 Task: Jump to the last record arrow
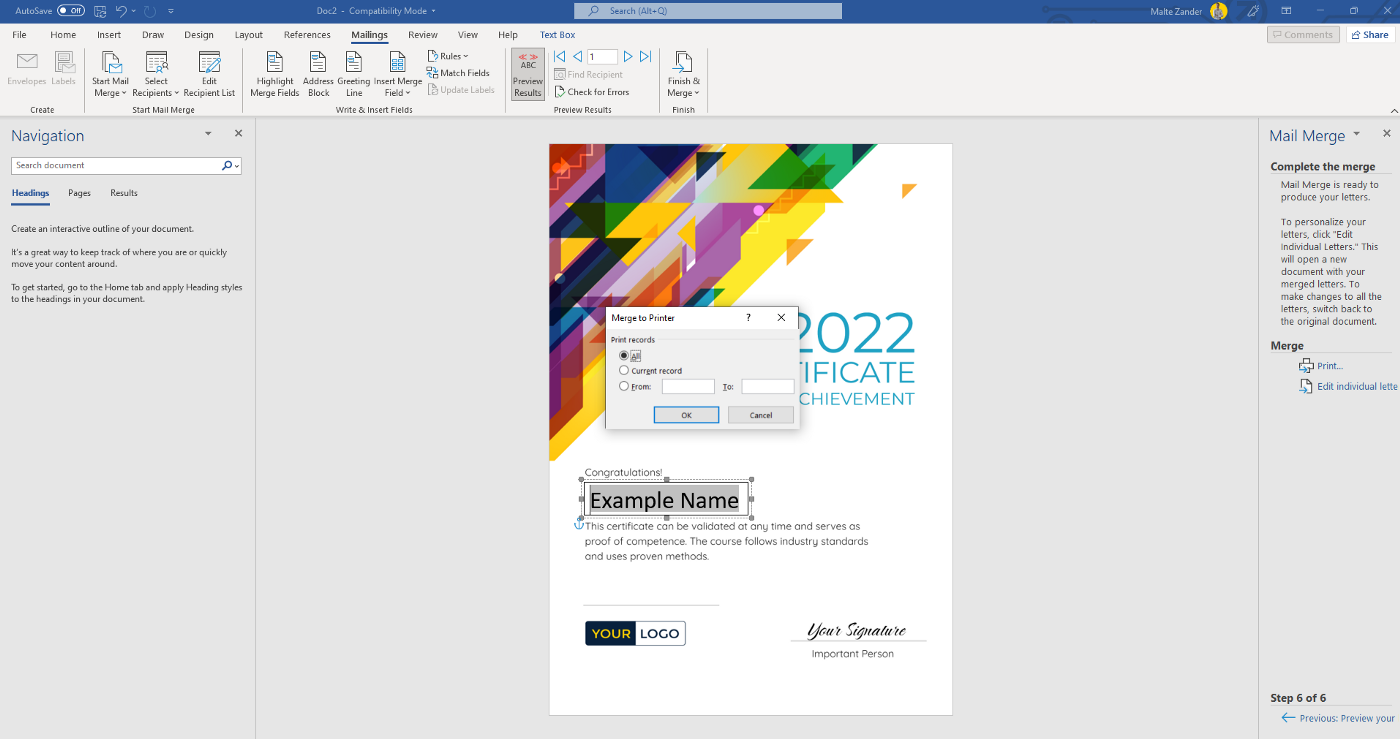click(x=645, y=56)
